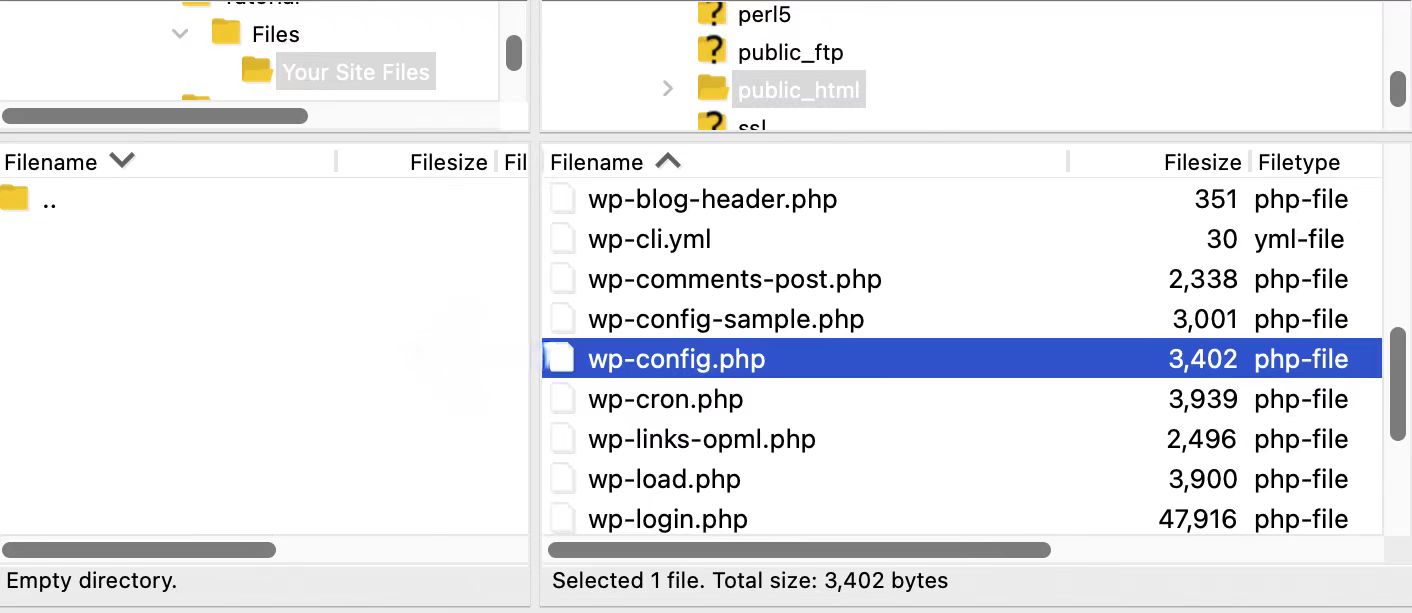
Task: Click the question mark icon next to ssl
Action: tap(710, 125)
